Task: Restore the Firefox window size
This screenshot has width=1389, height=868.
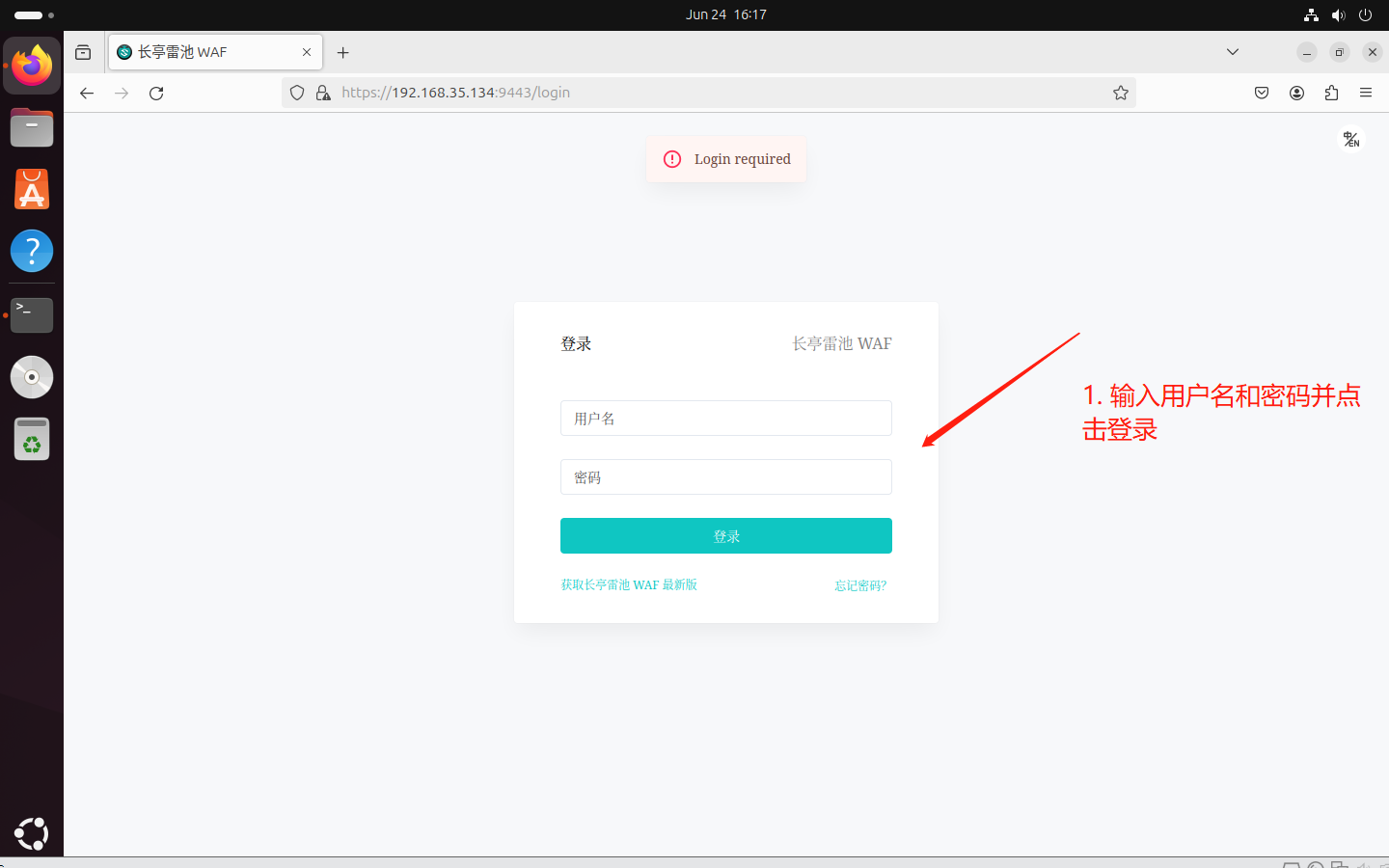Action: tap(1340, 52)
